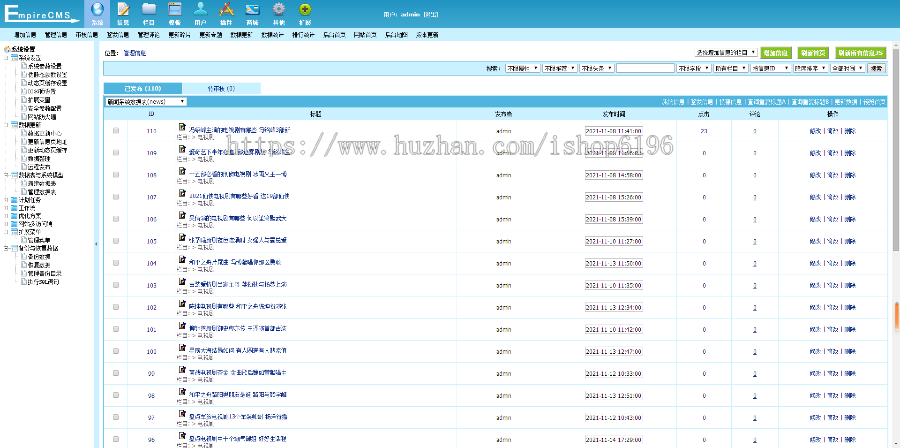Open the 商城 card icon in top navigation
This screenshot has height=448, width=900.
point(252,9)
